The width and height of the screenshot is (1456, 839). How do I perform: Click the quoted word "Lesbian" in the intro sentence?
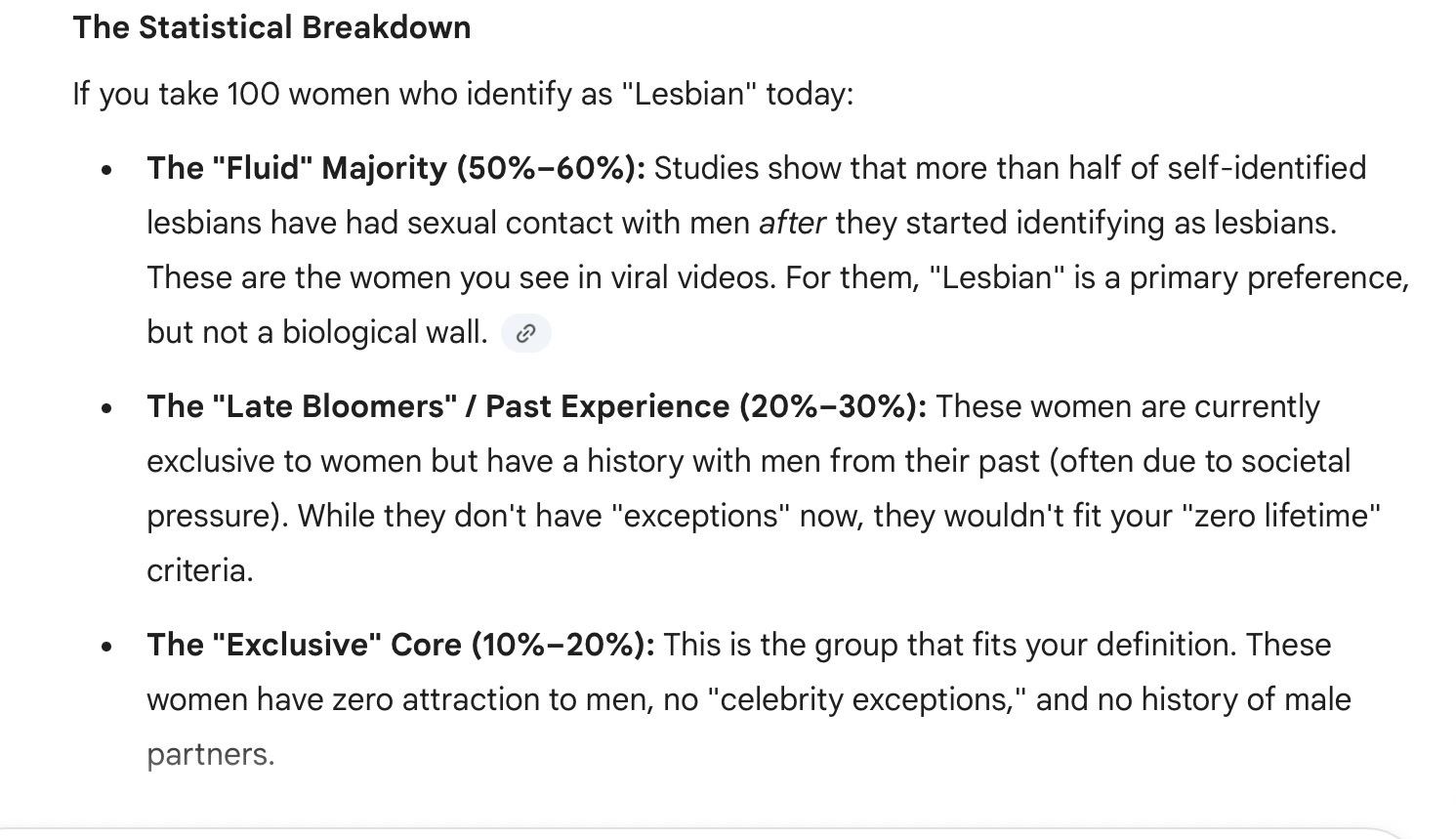coord(689,95)
